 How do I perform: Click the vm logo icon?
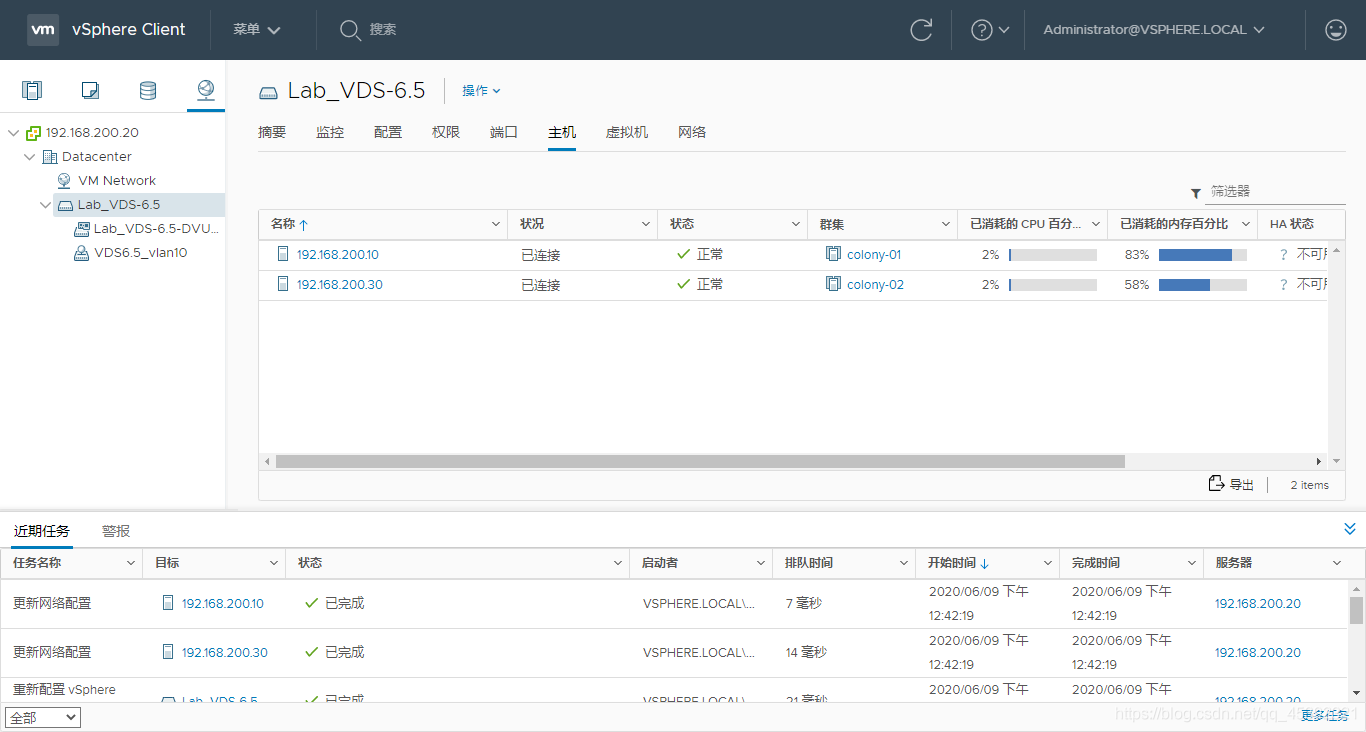[43, 29]
